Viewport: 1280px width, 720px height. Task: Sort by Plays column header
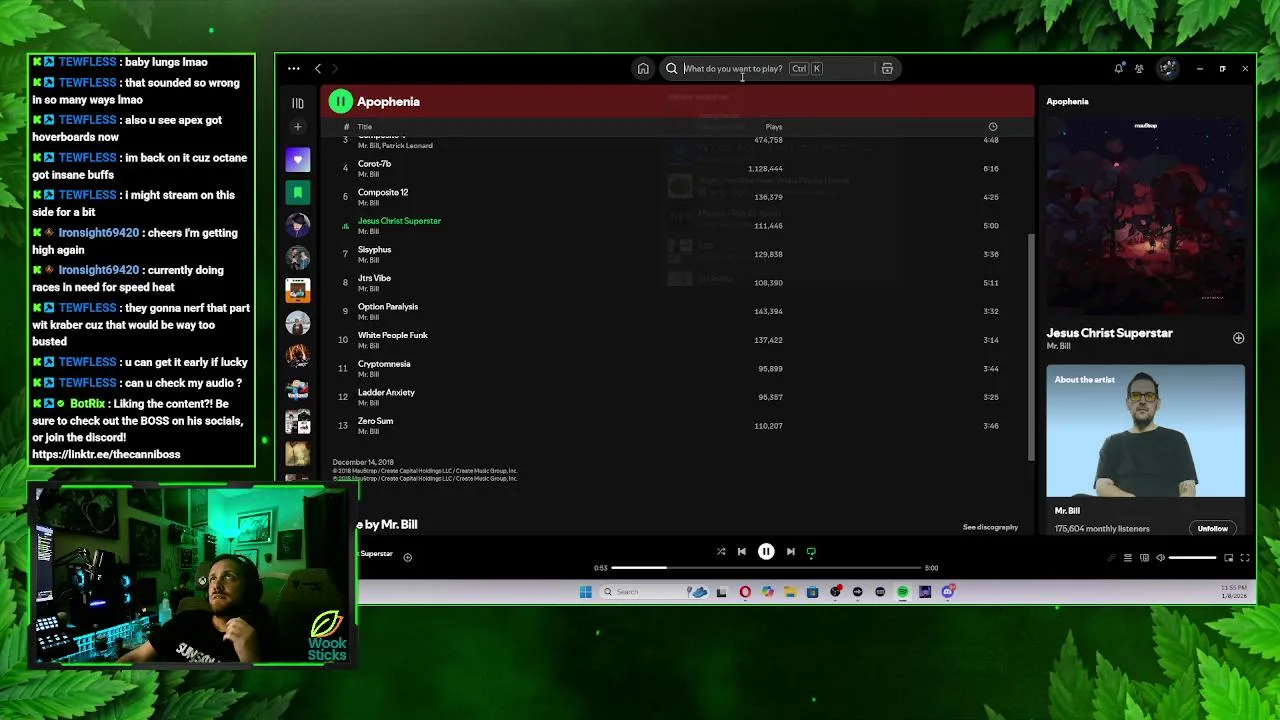click(774, 127)
